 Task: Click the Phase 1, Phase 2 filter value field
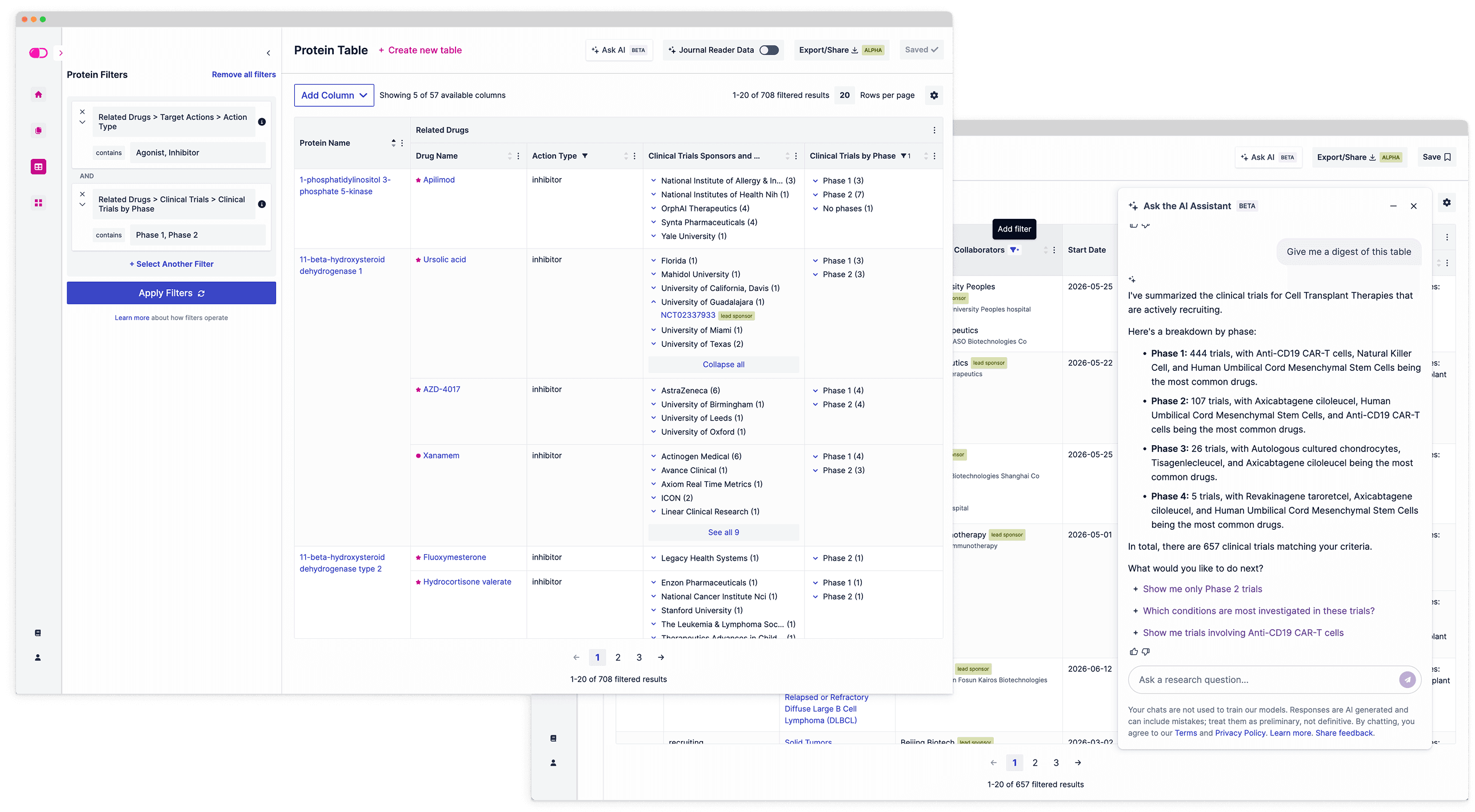(x=198, y=235)
